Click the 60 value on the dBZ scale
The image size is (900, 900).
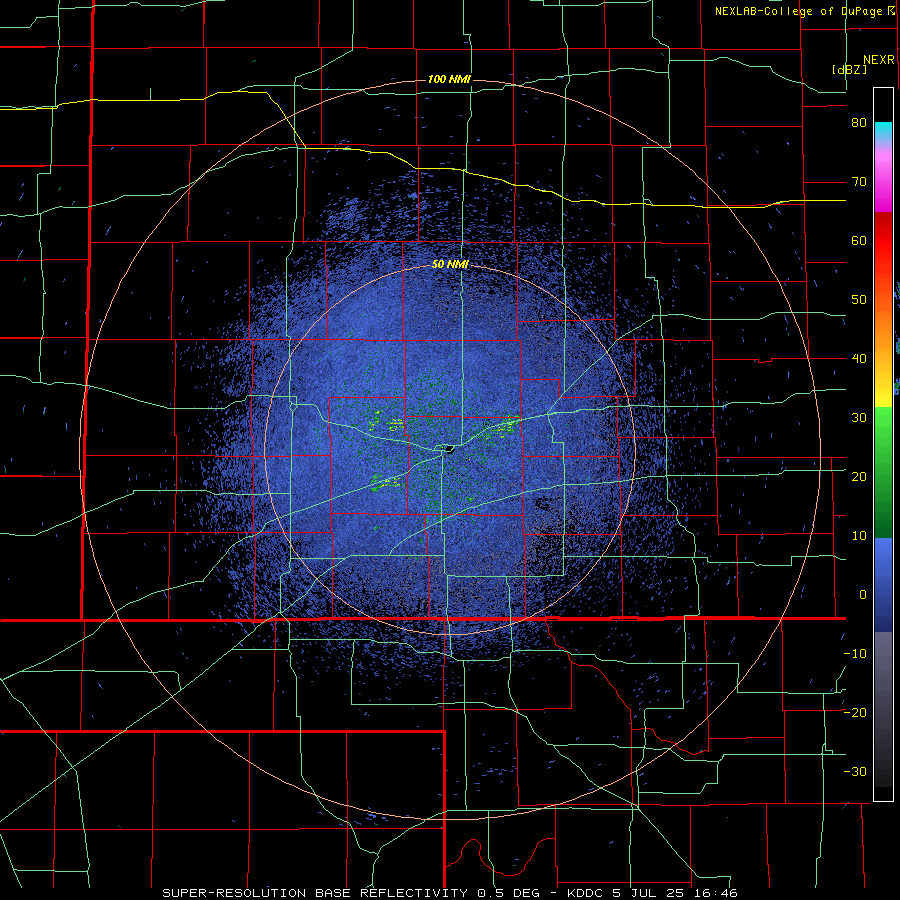pos(859,240)
